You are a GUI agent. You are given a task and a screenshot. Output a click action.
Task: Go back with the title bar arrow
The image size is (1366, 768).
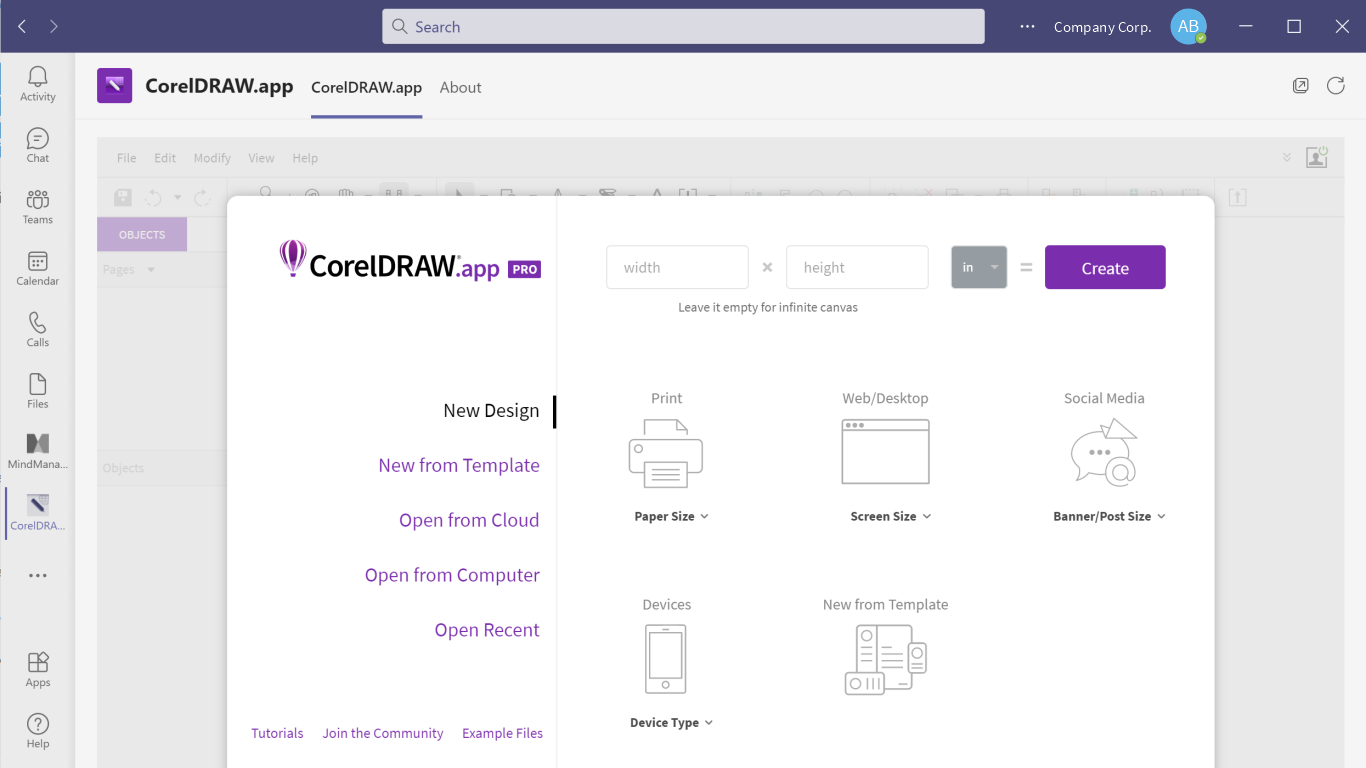pos(22,27)
